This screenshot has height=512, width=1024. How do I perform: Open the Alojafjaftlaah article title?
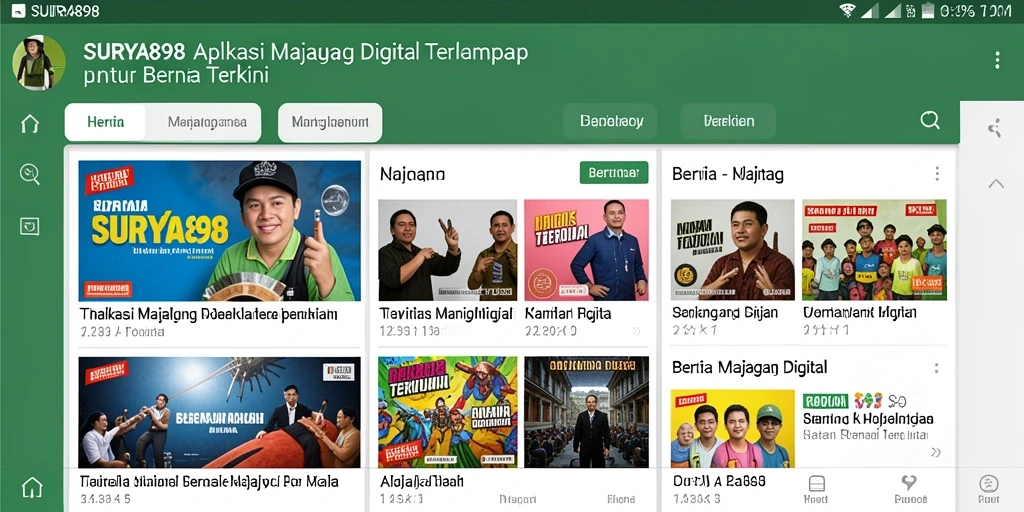coord(421,482)
